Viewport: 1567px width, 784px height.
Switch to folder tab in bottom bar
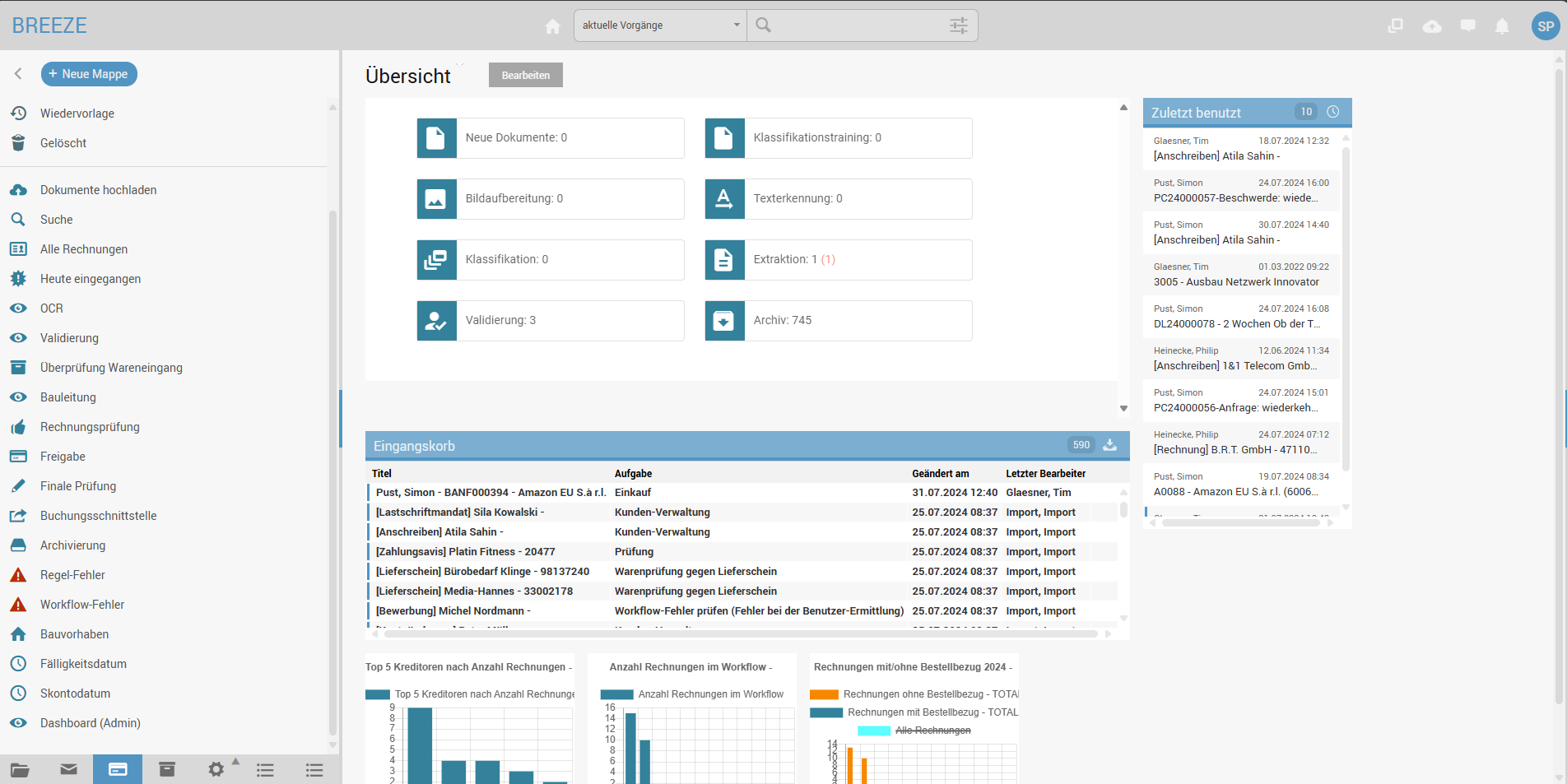pyautogui.click(x=20, y=770)
